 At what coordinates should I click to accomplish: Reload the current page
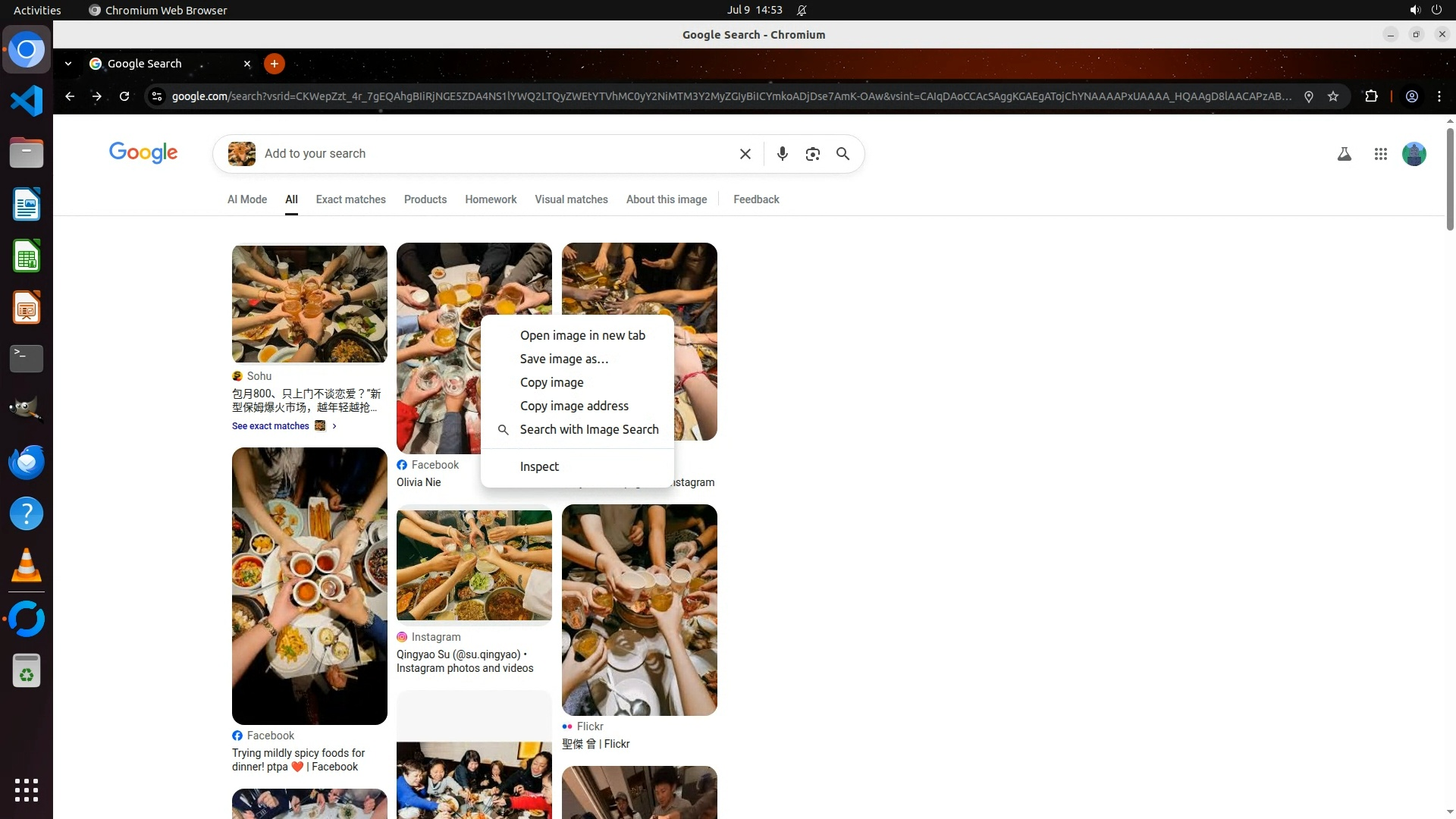pos(124,96)
